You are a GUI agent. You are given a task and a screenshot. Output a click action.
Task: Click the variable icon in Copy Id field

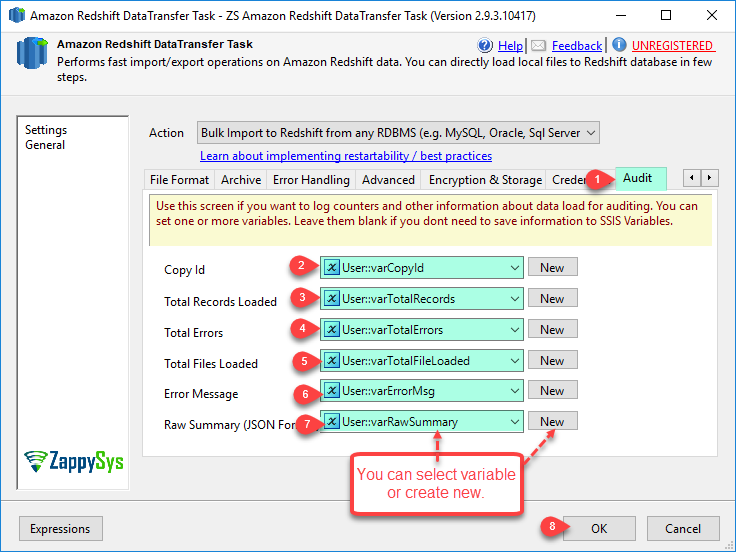331,268
